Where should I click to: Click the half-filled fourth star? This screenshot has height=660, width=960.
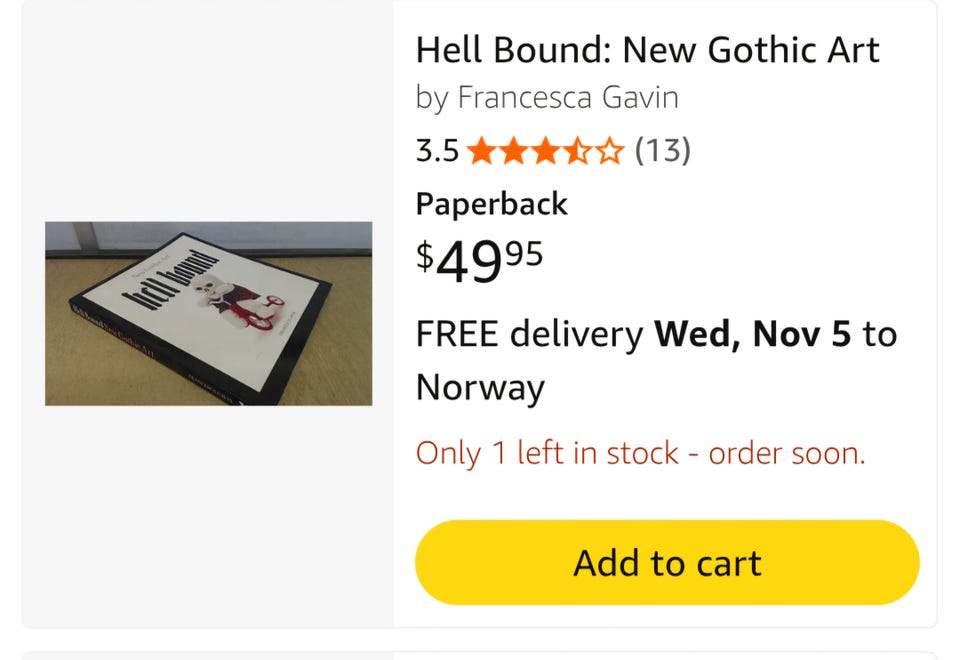(x=577, y=152)
